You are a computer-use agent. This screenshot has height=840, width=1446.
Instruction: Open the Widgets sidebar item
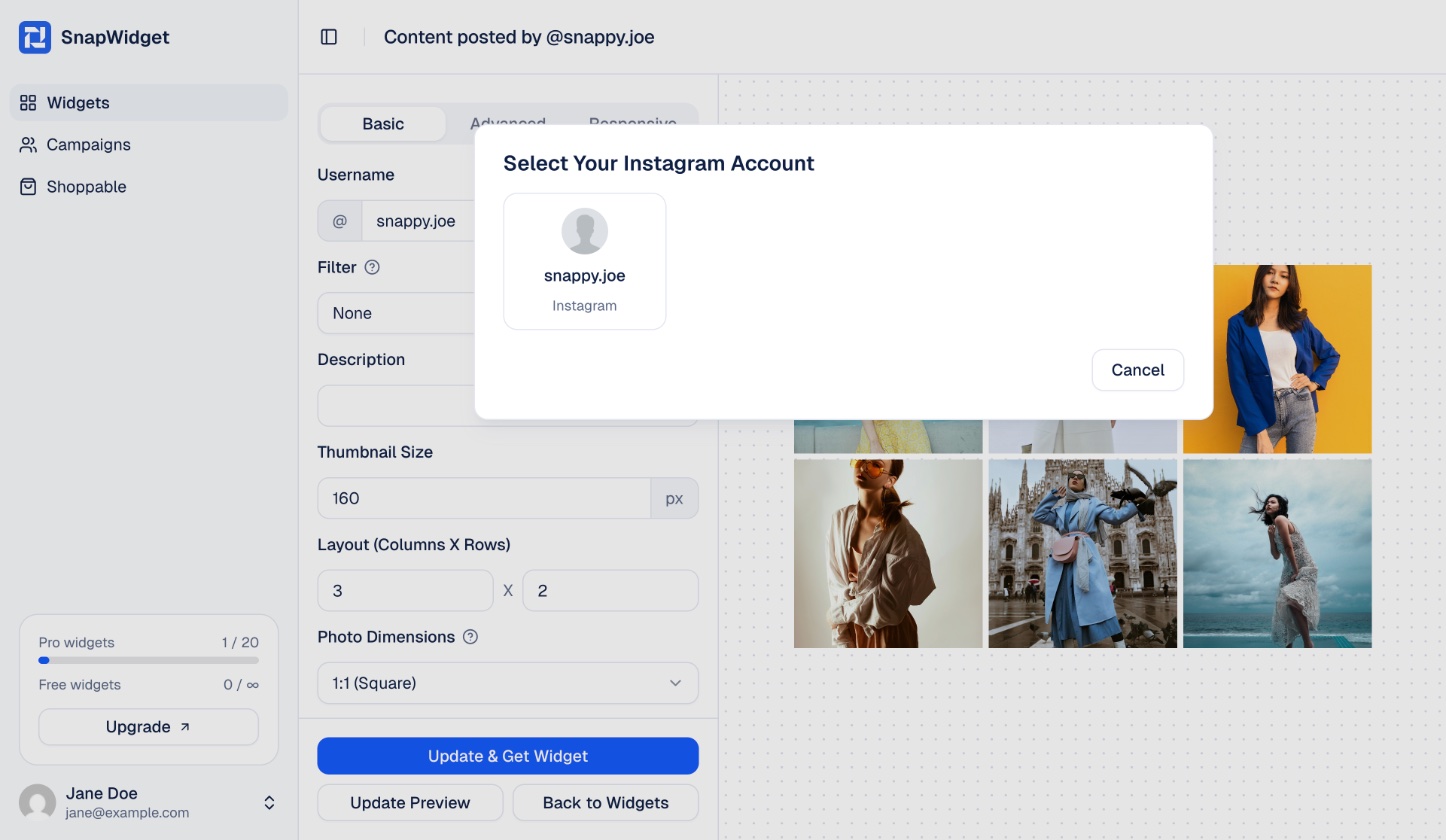click(149, 103)
